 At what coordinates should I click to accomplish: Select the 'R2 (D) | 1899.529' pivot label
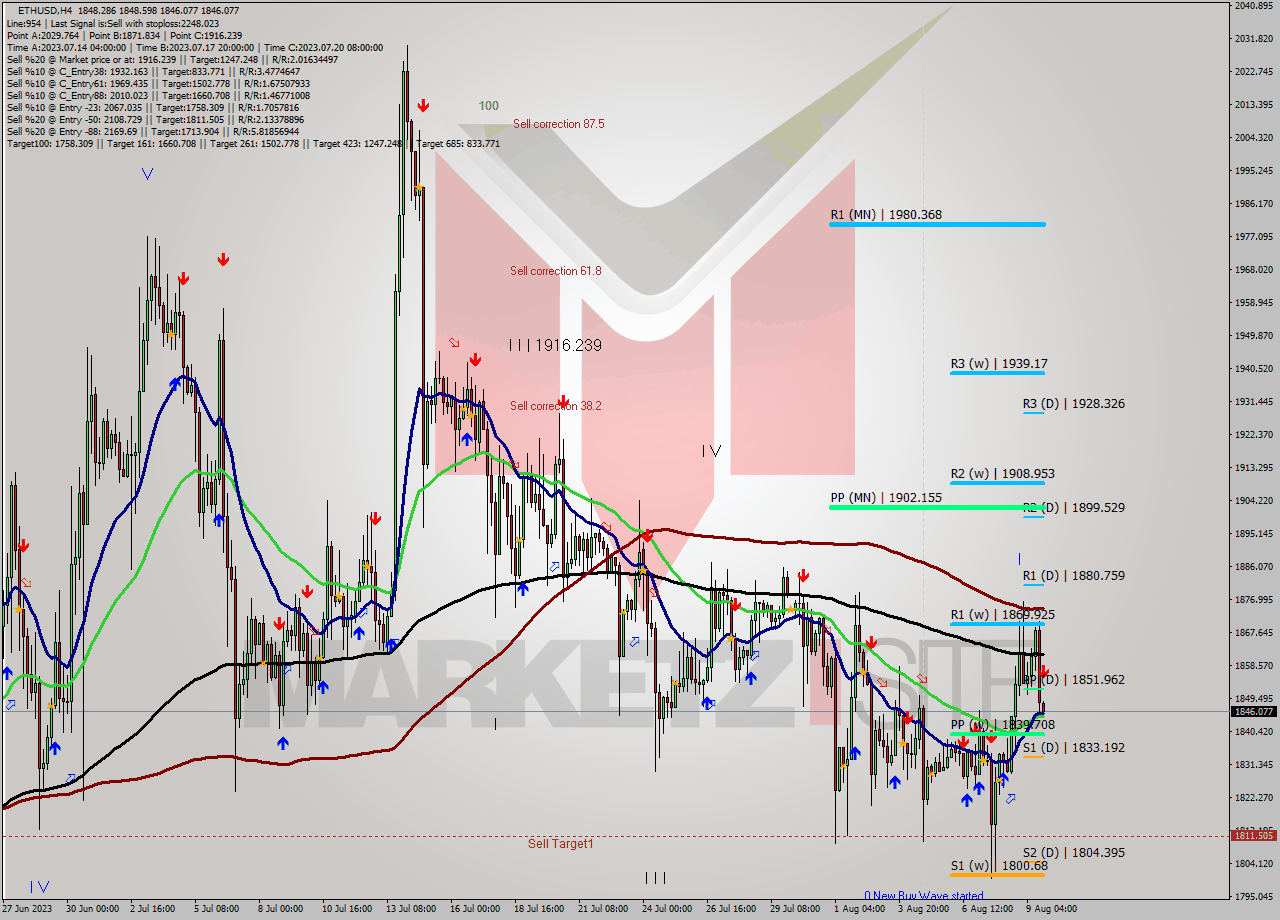click(x=1073, y=508)
